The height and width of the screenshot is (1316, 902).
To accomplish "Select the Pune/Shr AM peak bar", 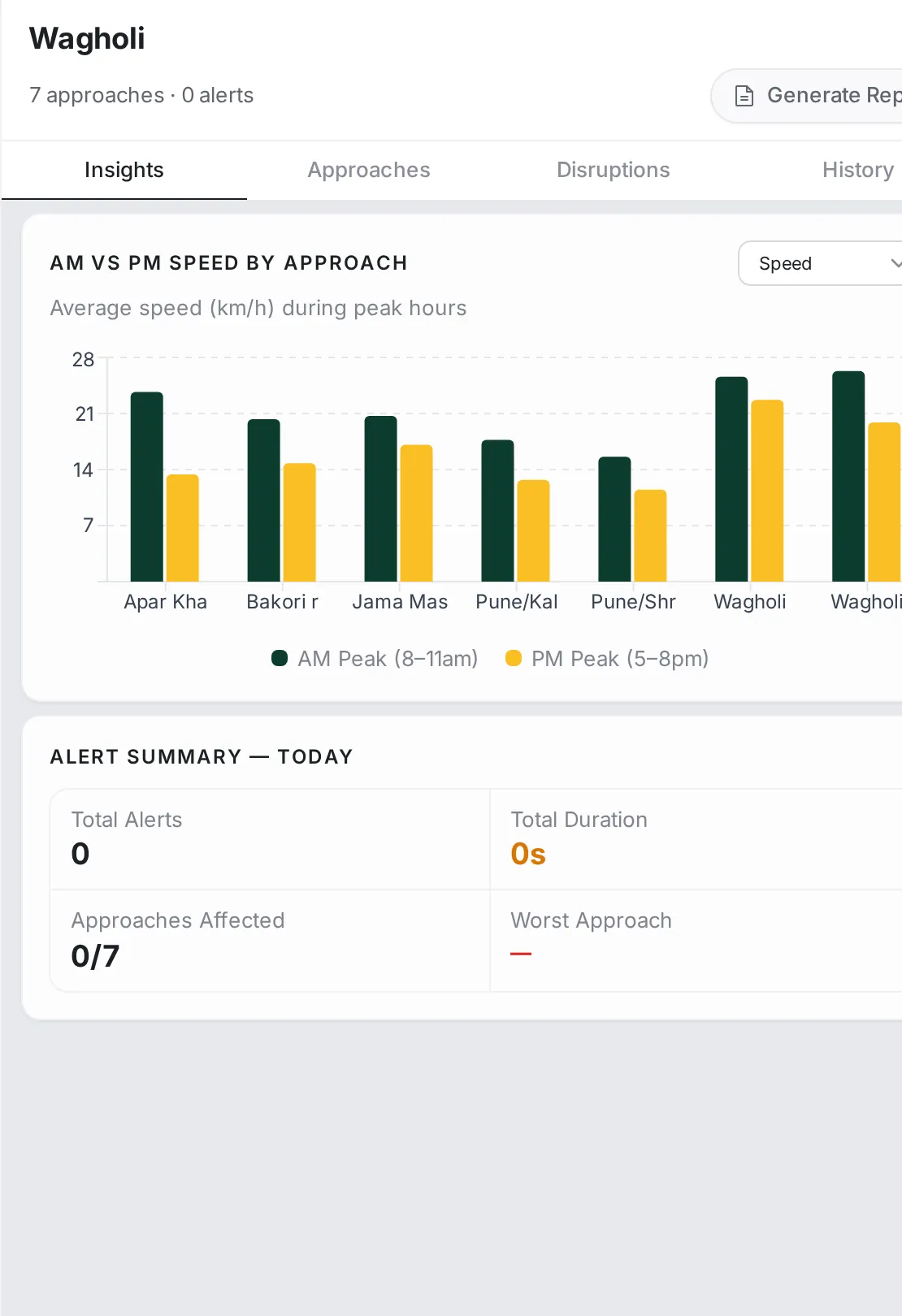I will (615, 519).
